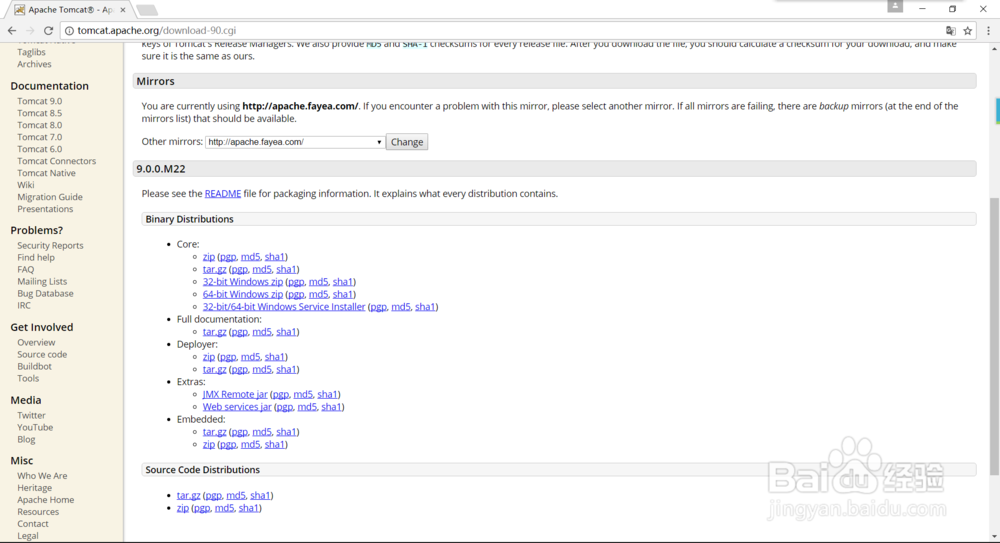Select the Apache Tomcat browser tab
Screen dimensions: 1000x543
click(69, 10)
